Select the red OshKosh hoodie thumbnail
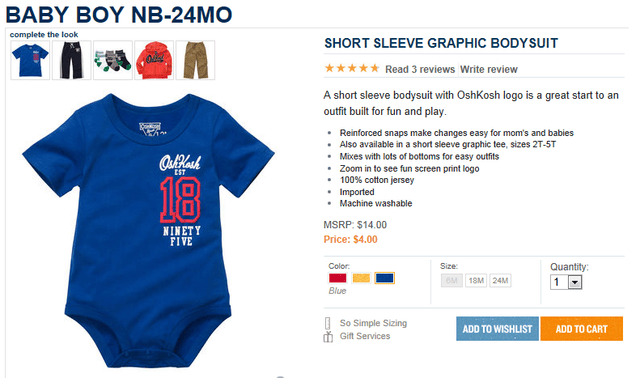640x378 pixels. coord(154,60)
